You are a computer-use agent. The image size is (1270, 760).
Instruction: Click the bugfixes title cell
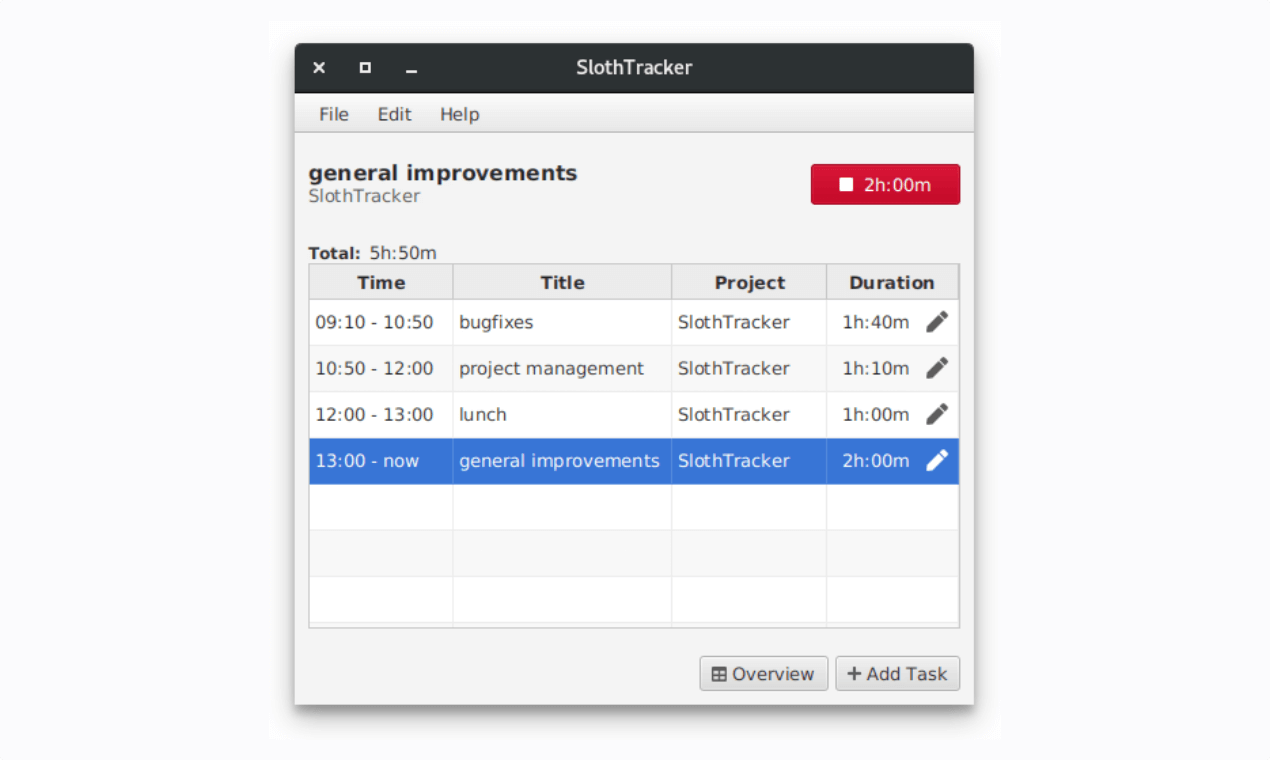[562, 322]
